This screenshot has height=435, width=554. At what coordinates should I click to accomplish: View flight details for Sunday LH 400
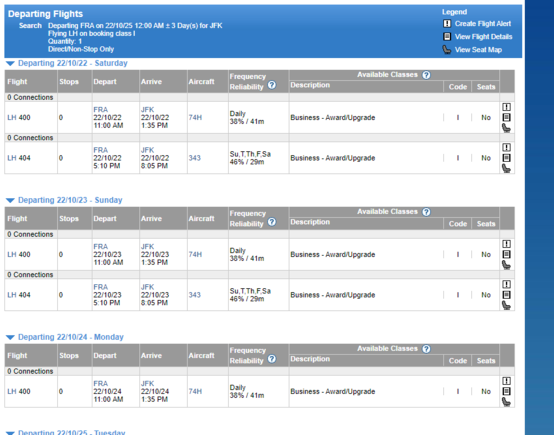pyautogui.click(x=506, y=254)
